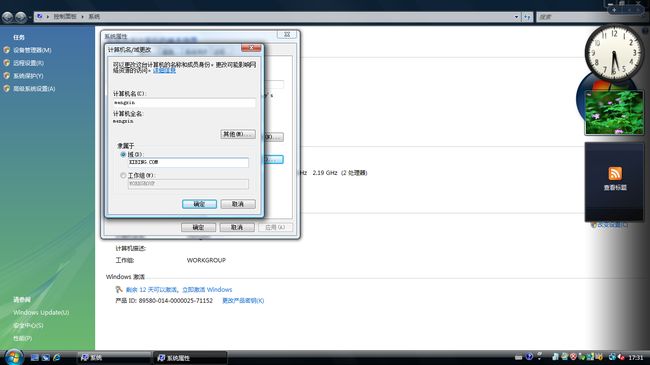The width and height of the screenshot is (650, 365).
Task: Click the forward navigation arrow
Action: pyautogui.click(x=21, y=17)
